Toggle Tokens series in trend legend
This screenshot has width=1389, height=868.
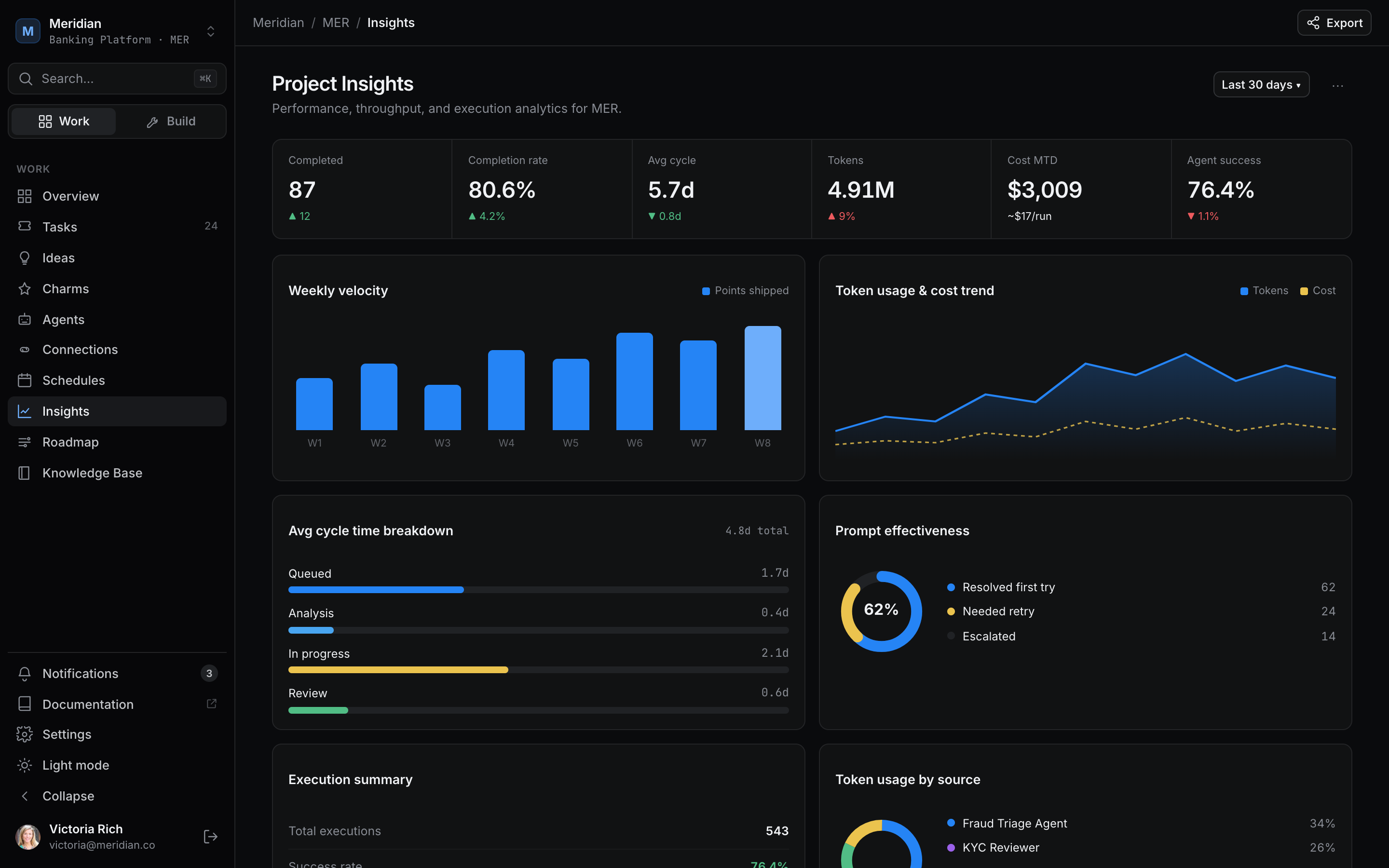[1265, 290]
